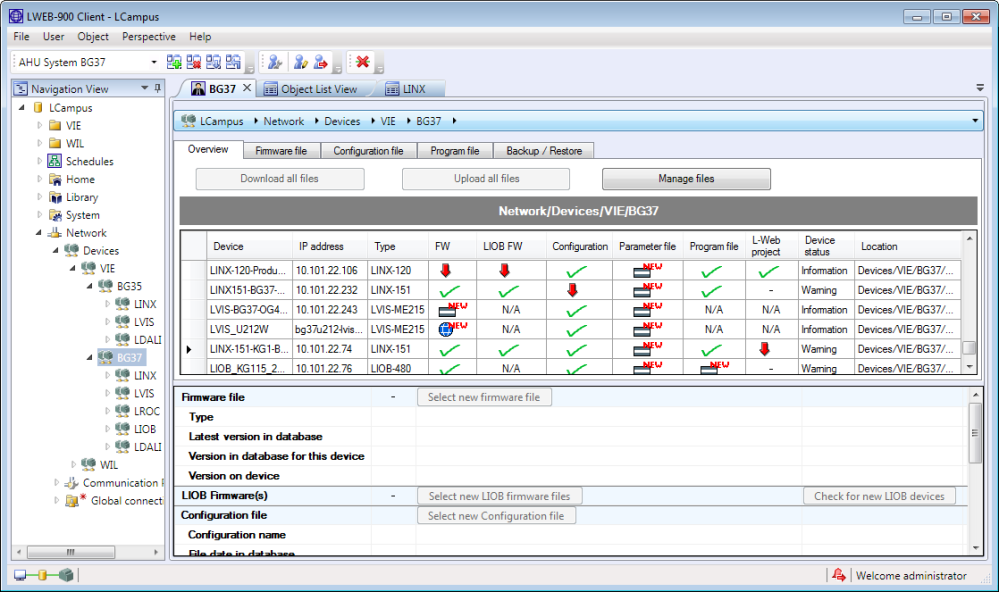
Task: Click current row arrow indicator beside LINX-151-KG1-B
Action: click(189, 349)
